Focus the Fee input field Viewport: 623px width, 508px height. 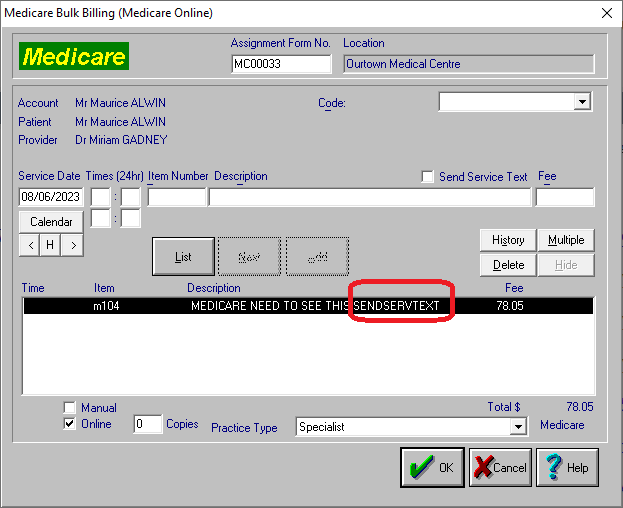click(565, 197)
